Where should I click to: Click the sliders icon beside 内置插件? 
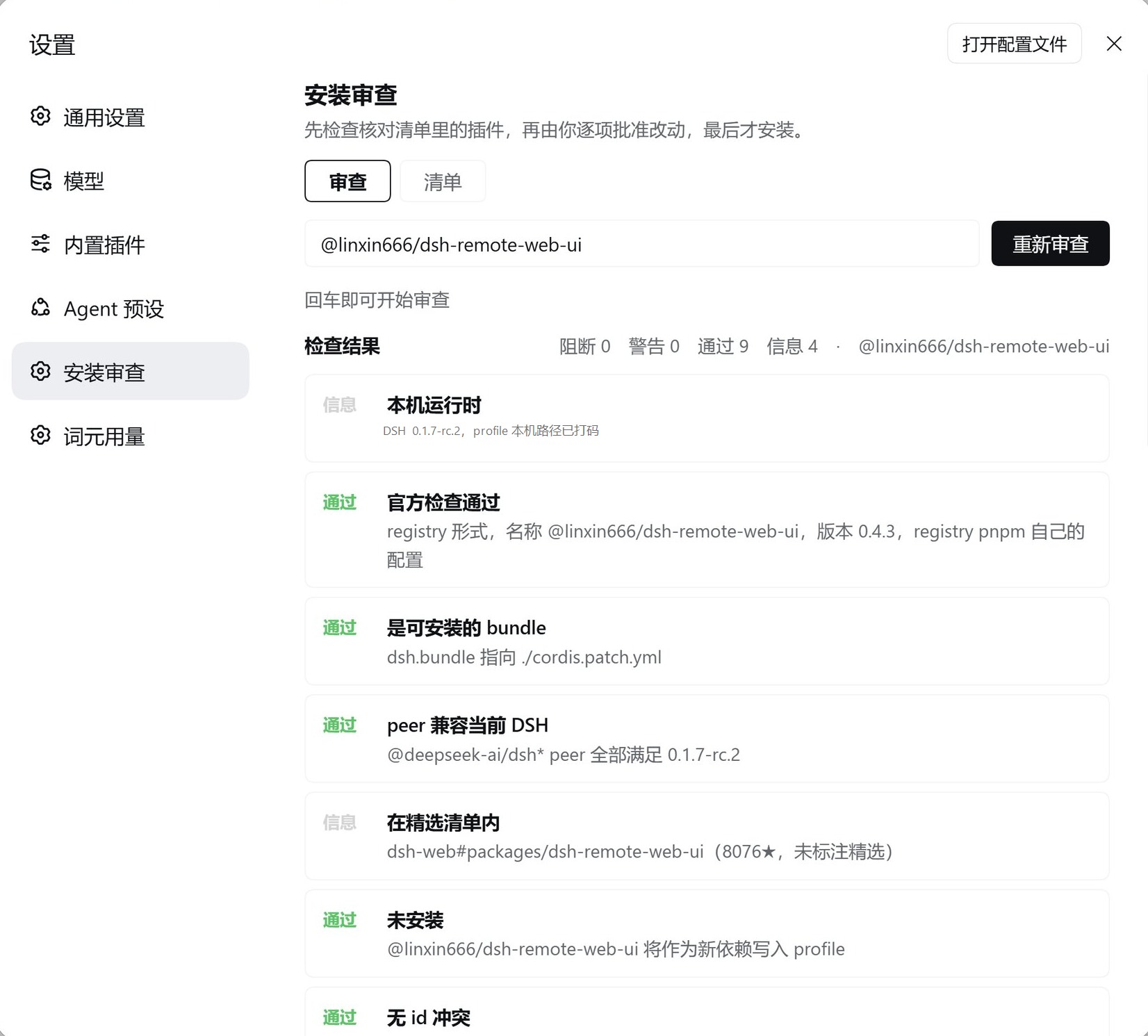click(x=40, y=244)
